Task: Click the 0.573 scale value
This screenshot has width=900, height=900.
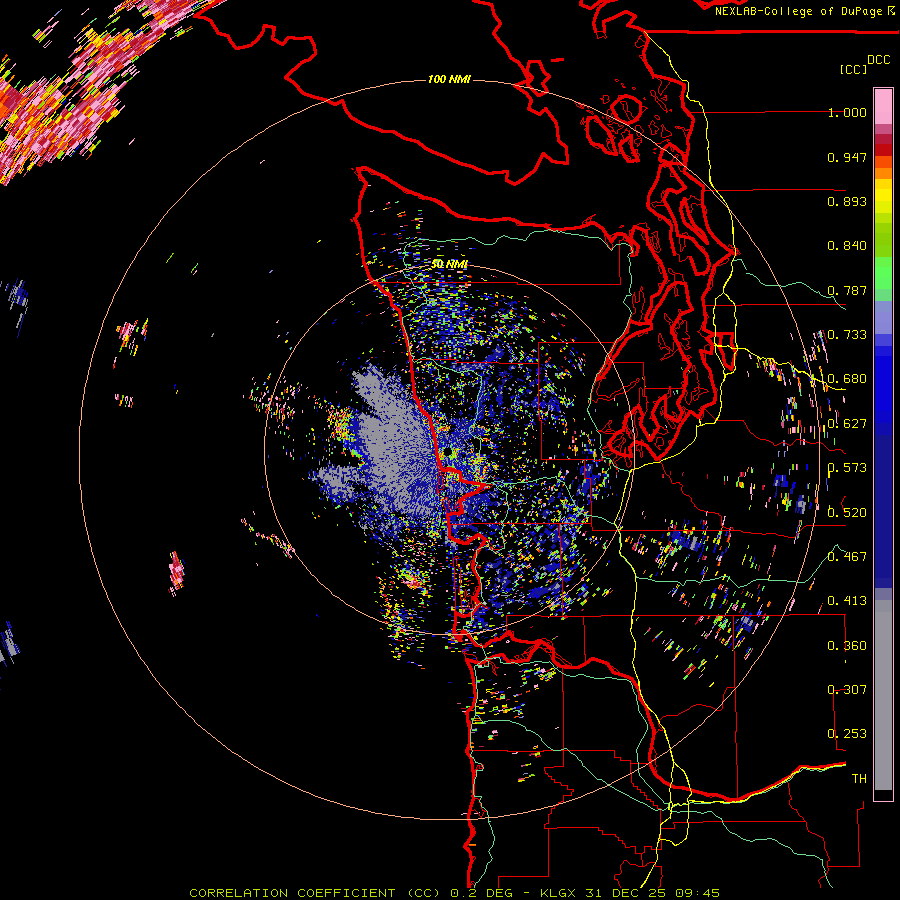Action: (847, 468)
